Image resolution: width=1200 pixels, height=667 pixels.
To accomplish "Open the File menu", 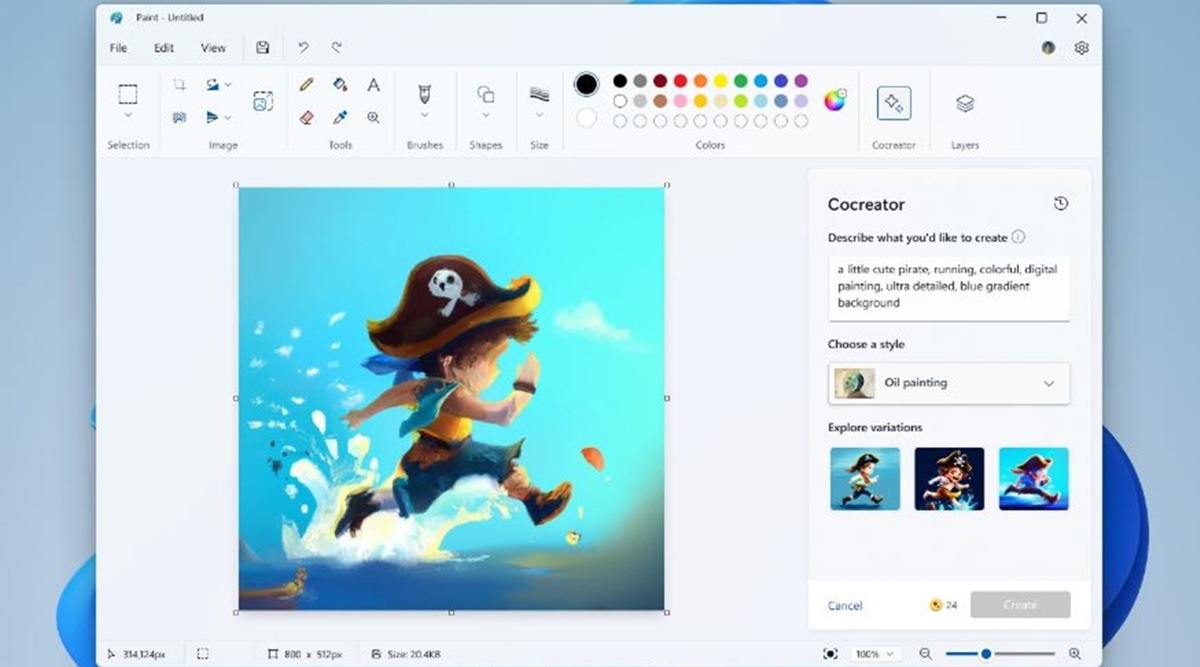I will click(118, 48).
